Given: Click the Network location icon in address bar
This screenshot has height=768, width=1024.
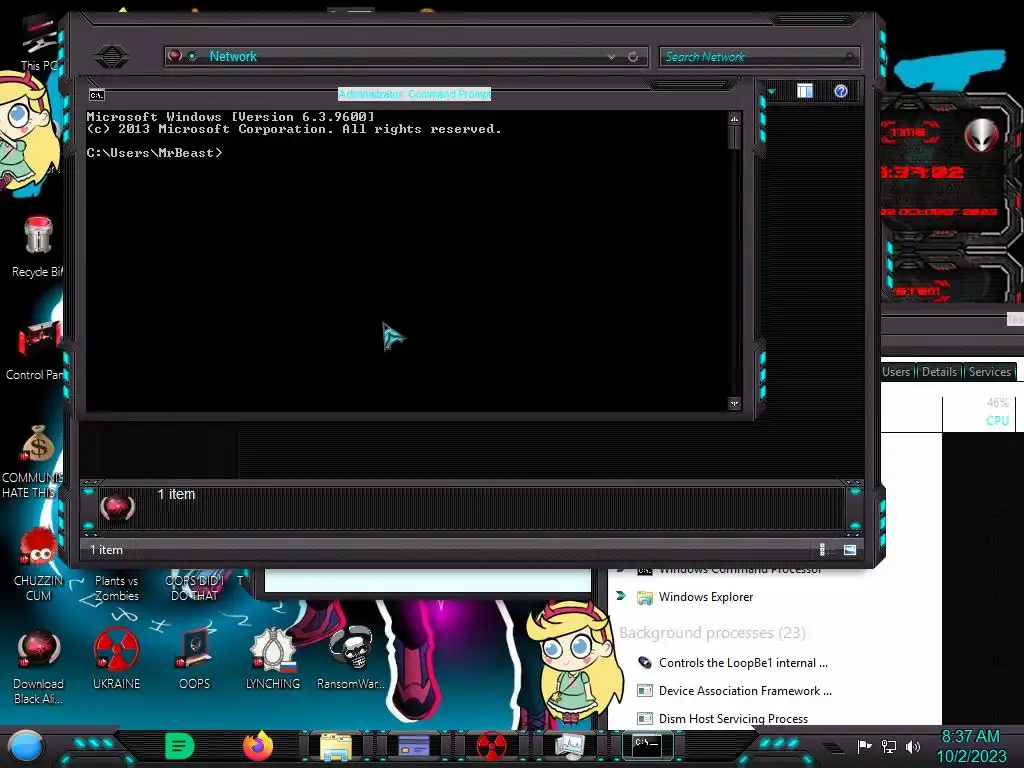Looking at the screenshot, I should (175, 56).
